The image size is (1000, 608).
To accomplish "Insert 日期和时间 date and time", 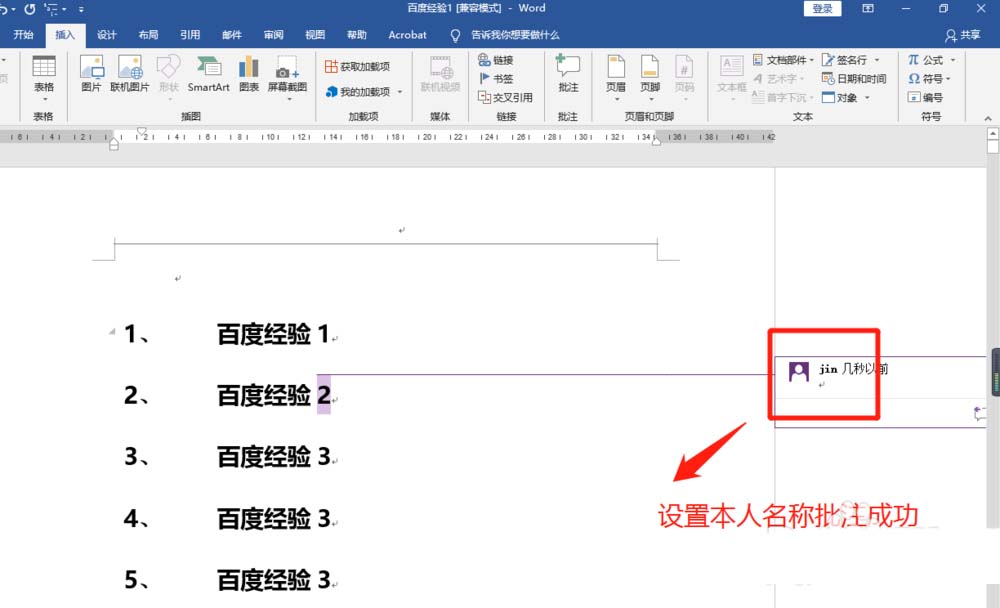I will [854, 78].
